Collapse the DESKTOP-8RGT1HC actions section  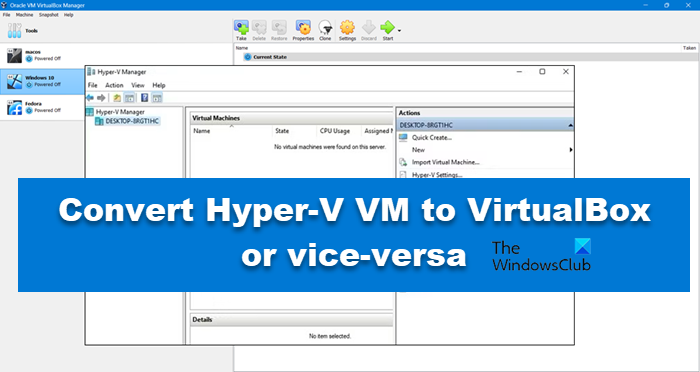pos(570,125)
